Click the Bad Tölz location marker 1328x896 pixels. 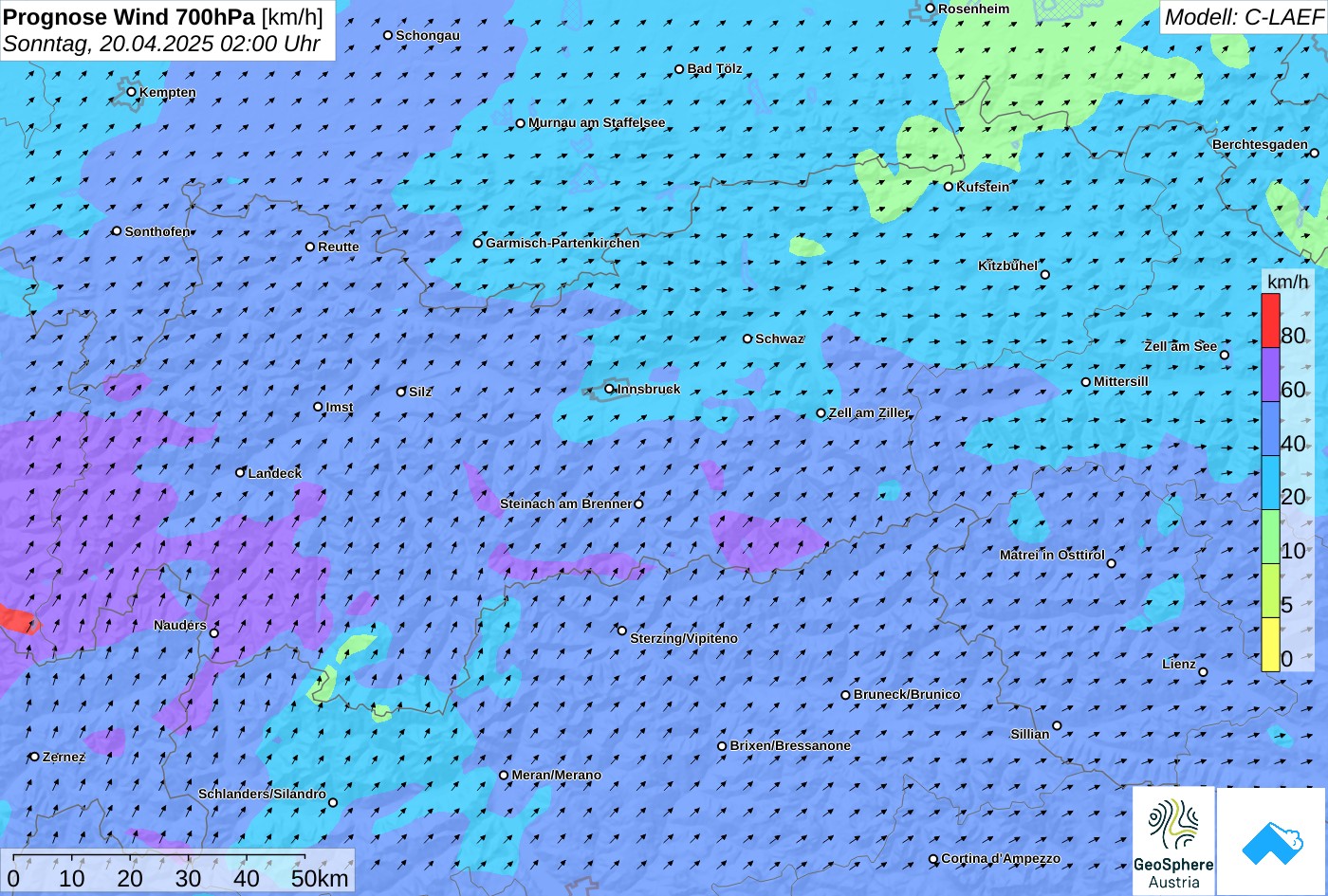click(679, 69)
